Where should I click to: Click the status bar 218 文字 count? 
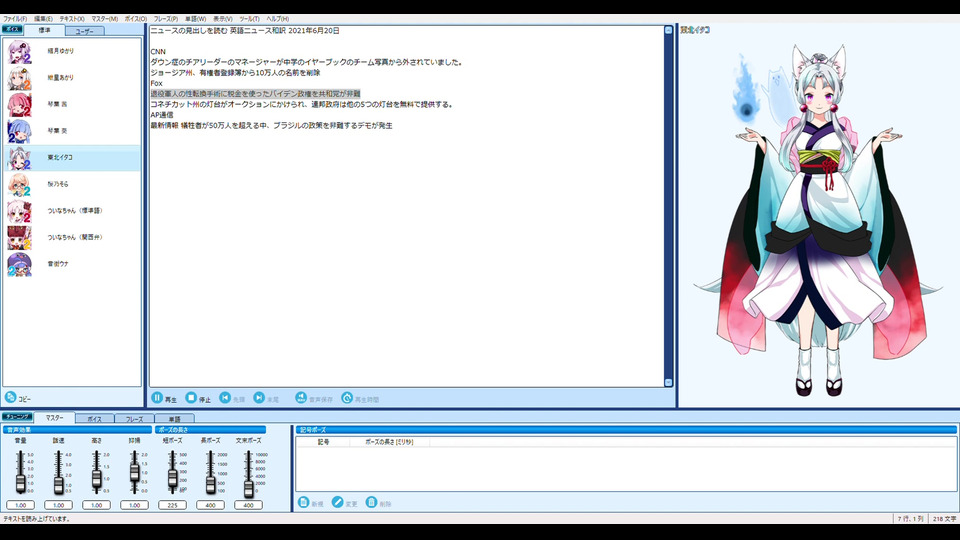[x=944, y=519]
